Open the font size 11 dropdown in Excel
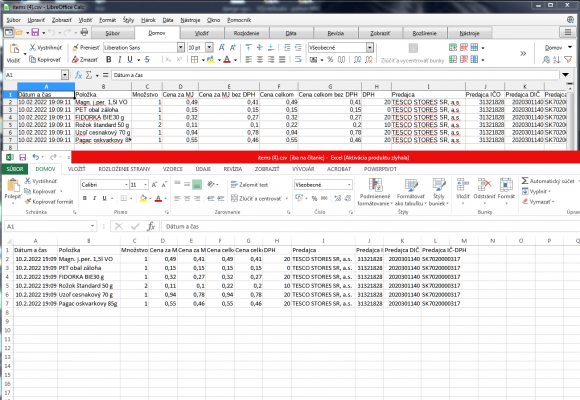This screenshot has width=580, height=400. click(146, 185)
